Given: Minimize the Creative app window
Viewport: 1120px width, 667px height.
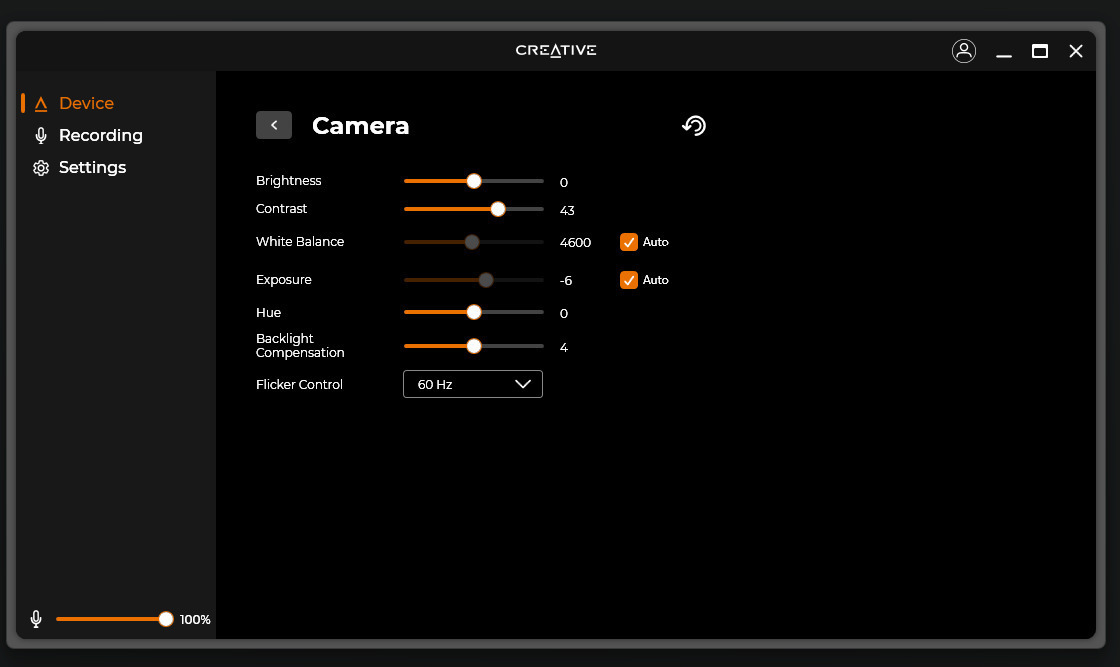Looking at the screenshot, I should tap(1004, 51).
